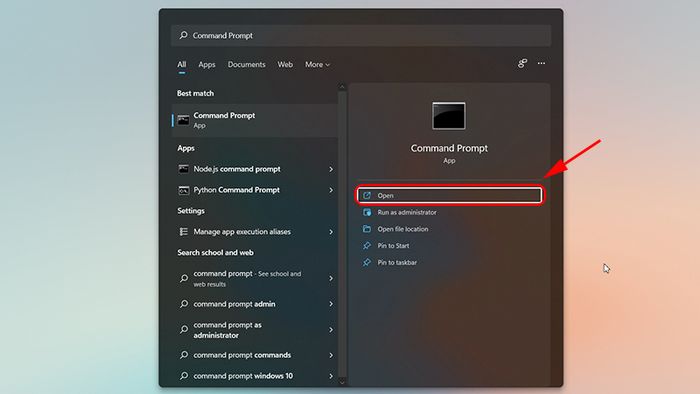Click search icon beside 'command prompt windows 10'
700x394 pixels.
click(183, 376)
